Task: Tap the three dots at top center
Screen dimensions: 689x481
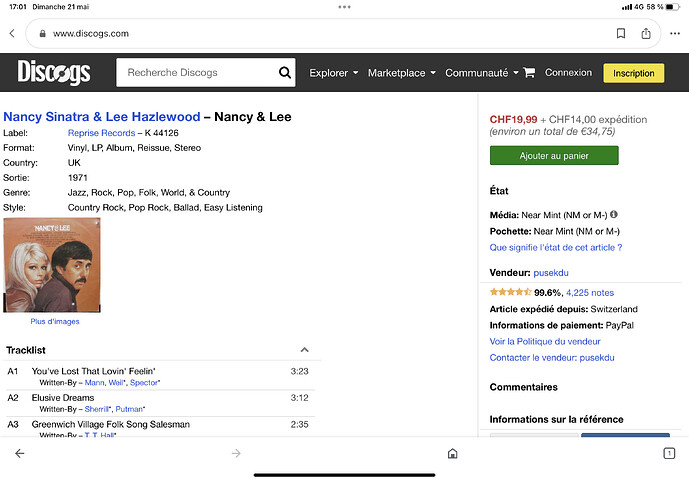Action: click(x=344, y=7)
